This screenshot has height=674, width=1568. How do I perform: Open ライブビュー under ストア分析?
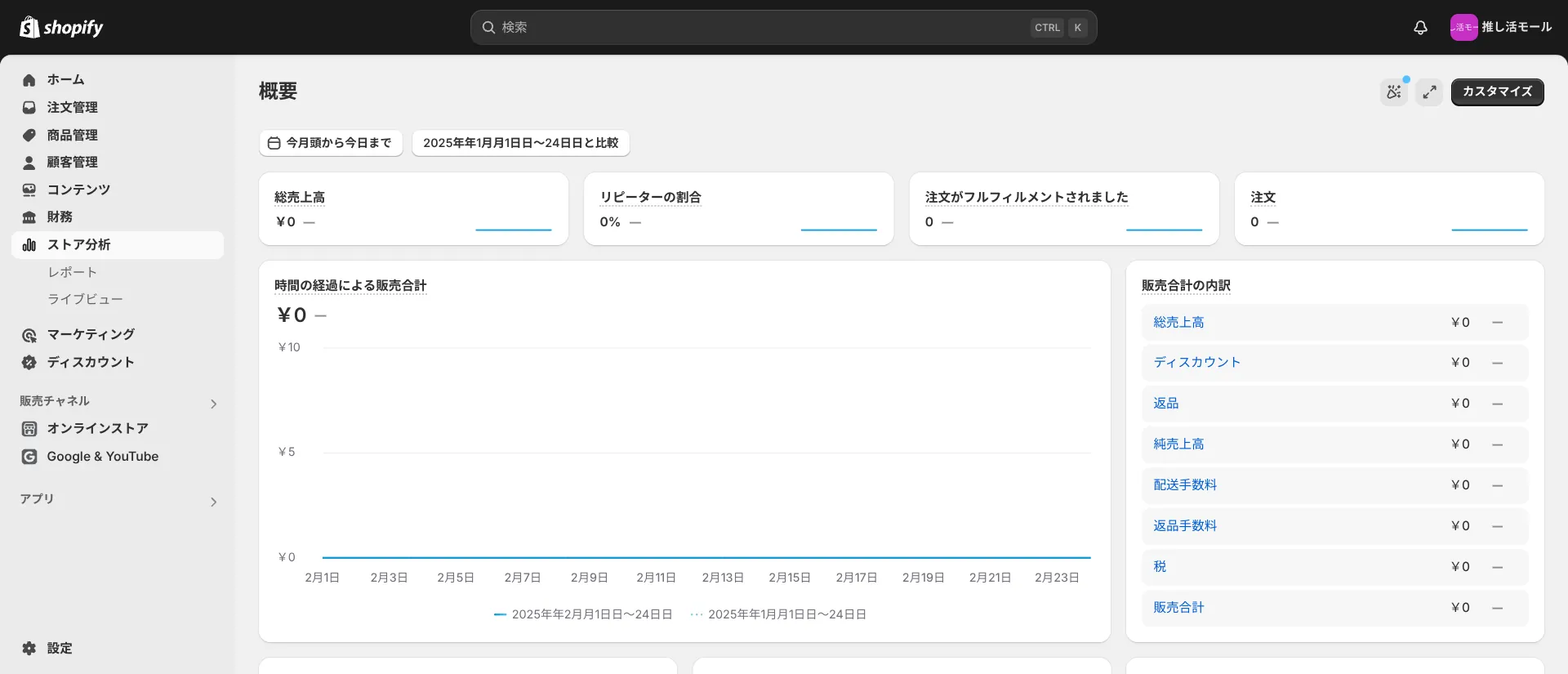(85, 299)
